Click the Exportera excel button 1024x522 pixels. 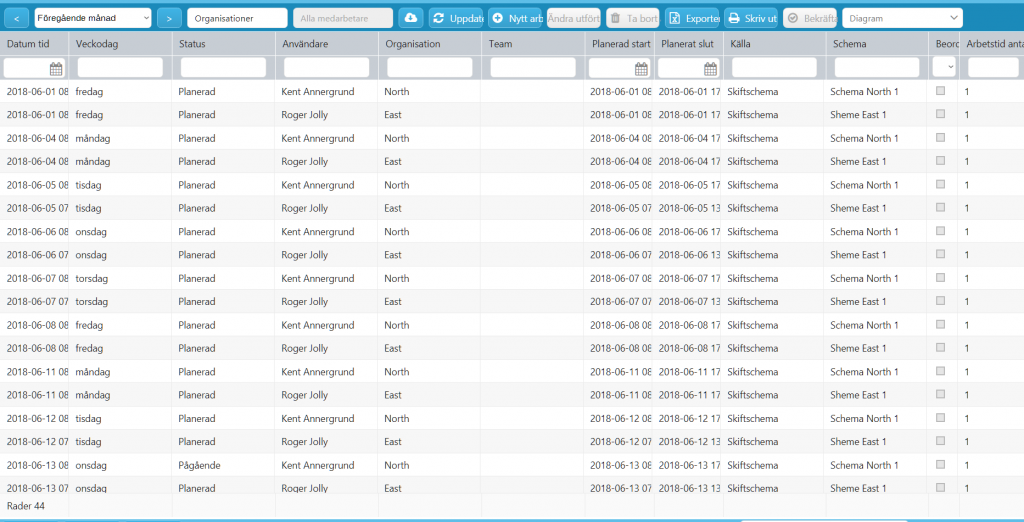(692, 18)
